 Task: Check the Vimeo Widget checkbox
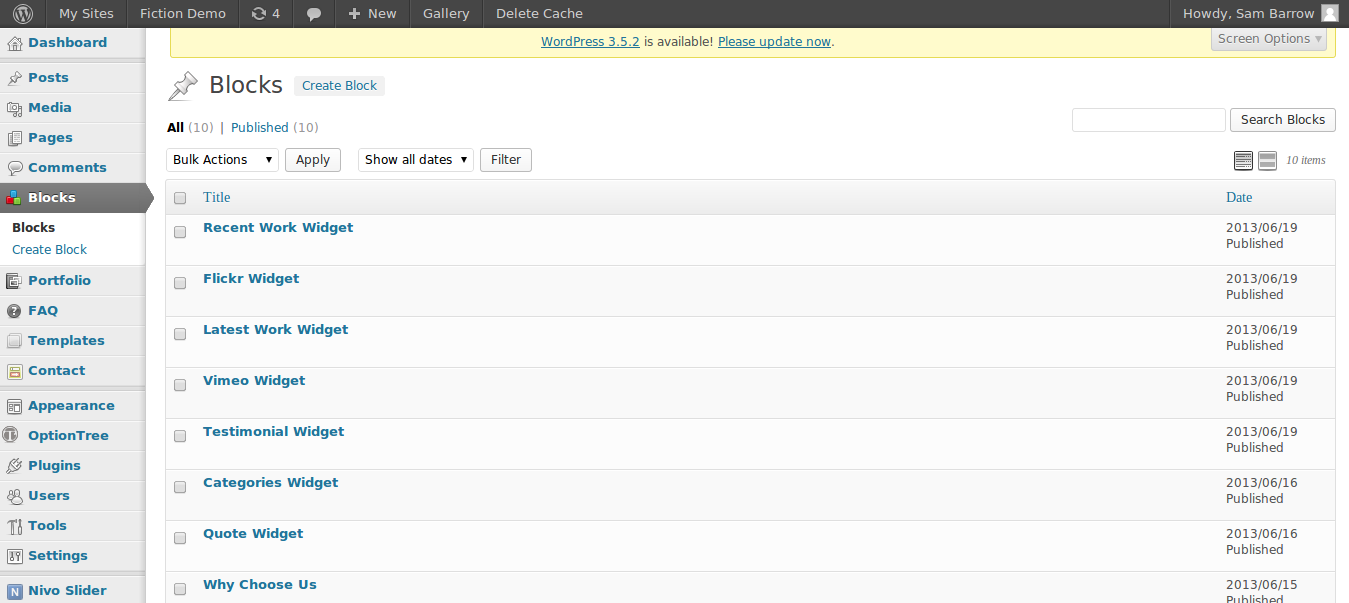[x=180, y=385]
